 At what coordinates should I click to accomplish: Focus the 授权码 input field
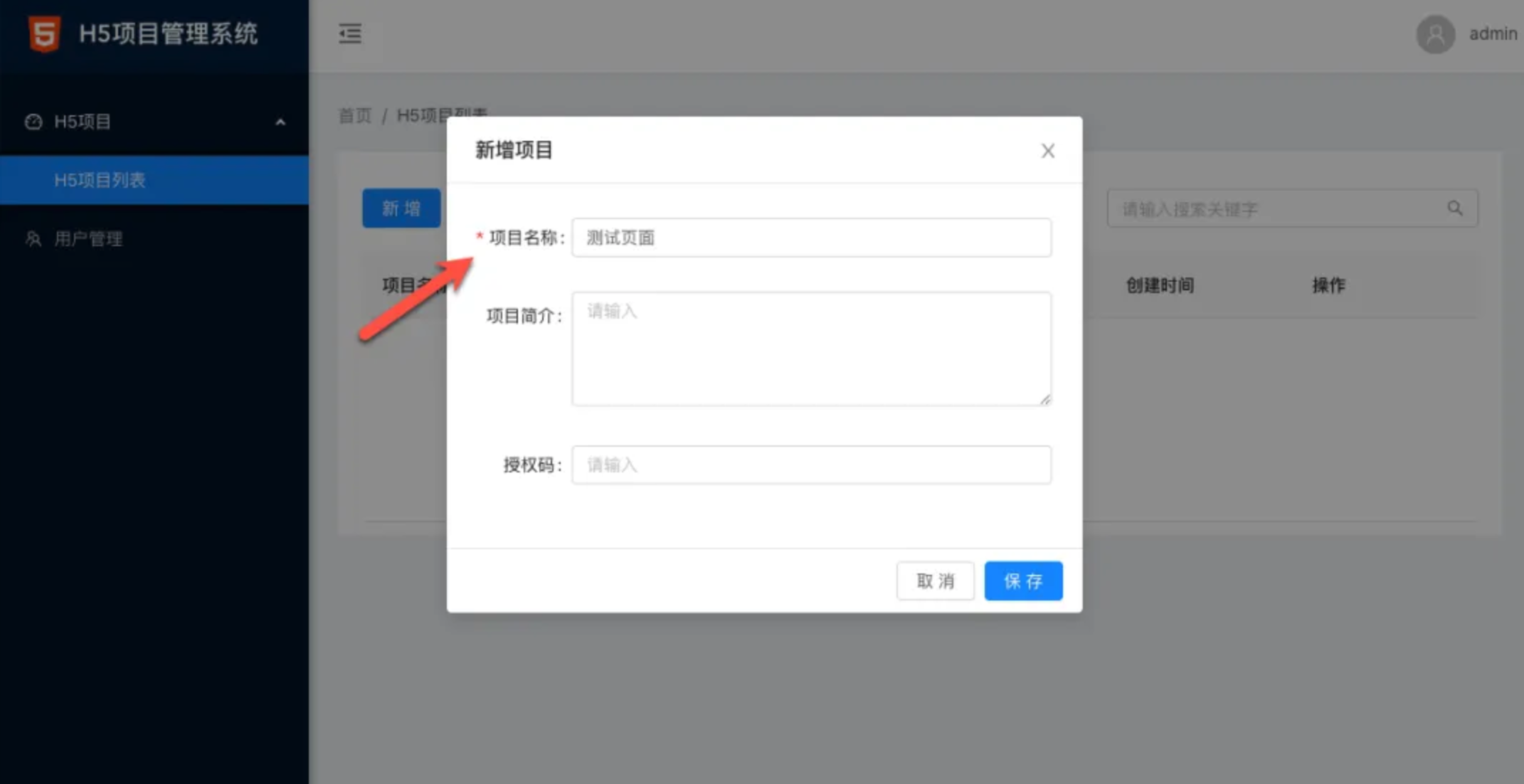[811, 465]
